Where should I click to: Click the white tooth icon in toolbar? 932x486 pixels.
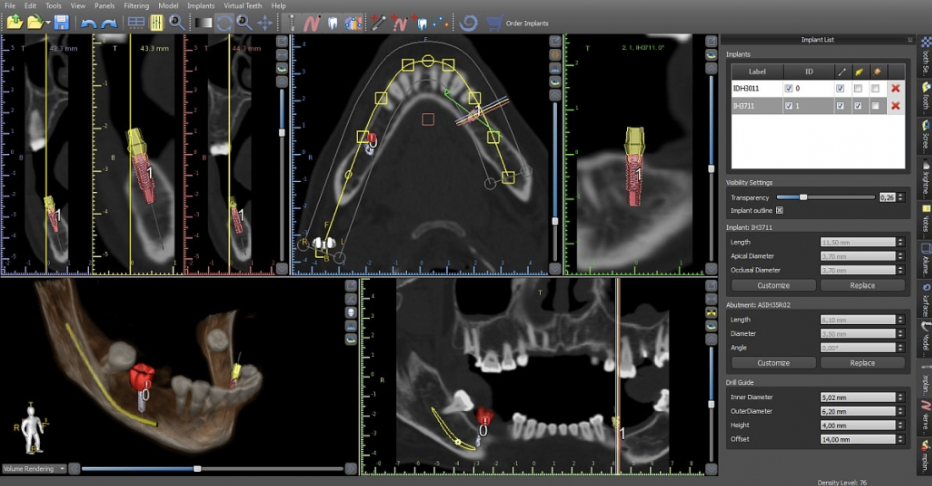pos(333,22)
